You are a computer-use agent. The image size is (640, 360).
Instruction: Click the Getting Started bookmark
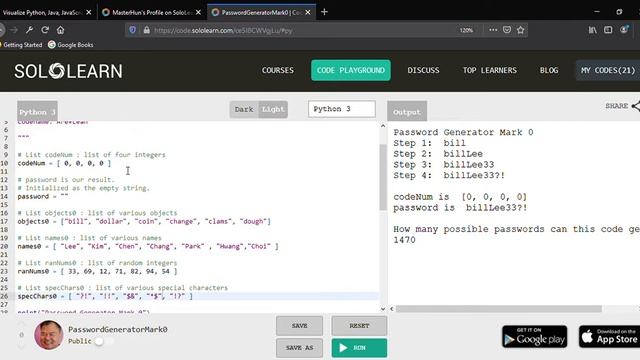click(x=21, y=45)
